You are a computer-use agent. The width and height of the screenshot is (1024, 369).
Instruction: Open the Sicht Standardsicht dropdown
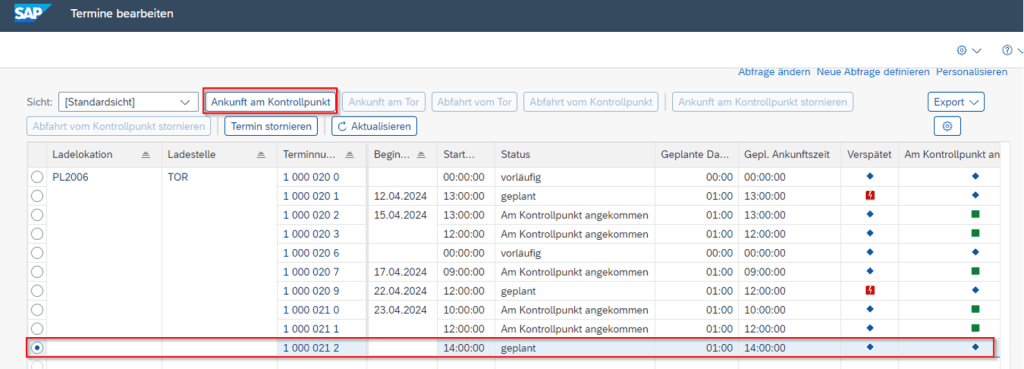pyautogui.click(x=128, y=102)
